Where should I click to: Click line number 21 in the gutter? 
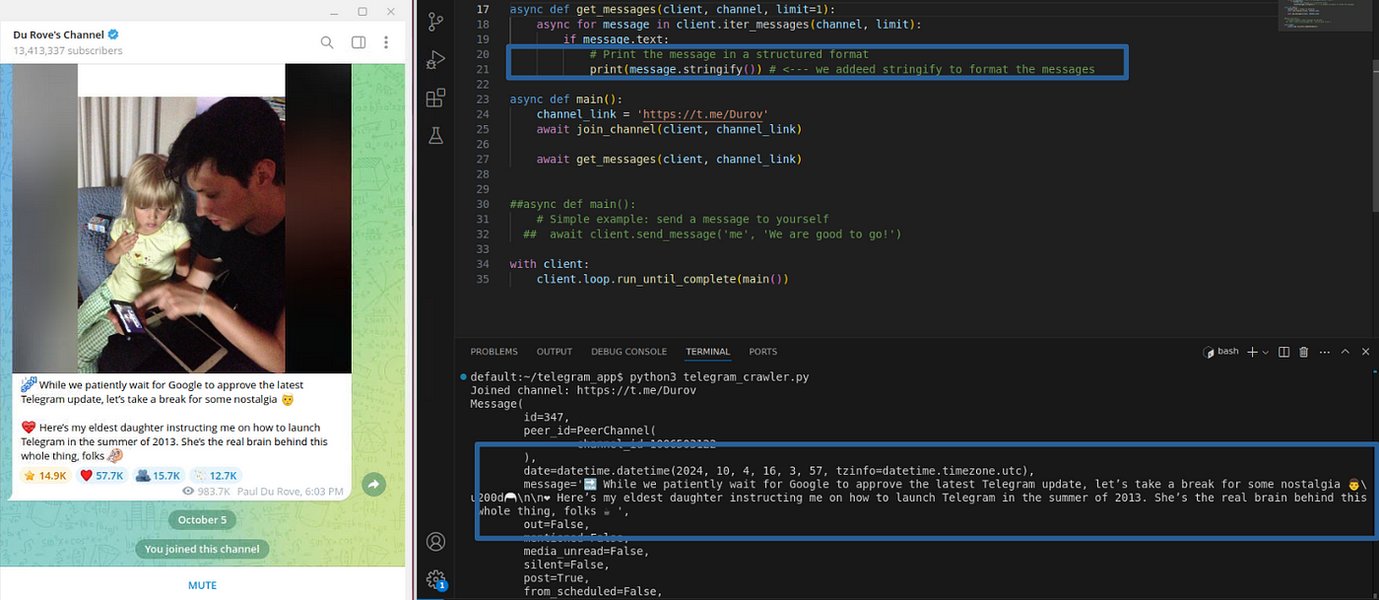click(x=483, y=70)
